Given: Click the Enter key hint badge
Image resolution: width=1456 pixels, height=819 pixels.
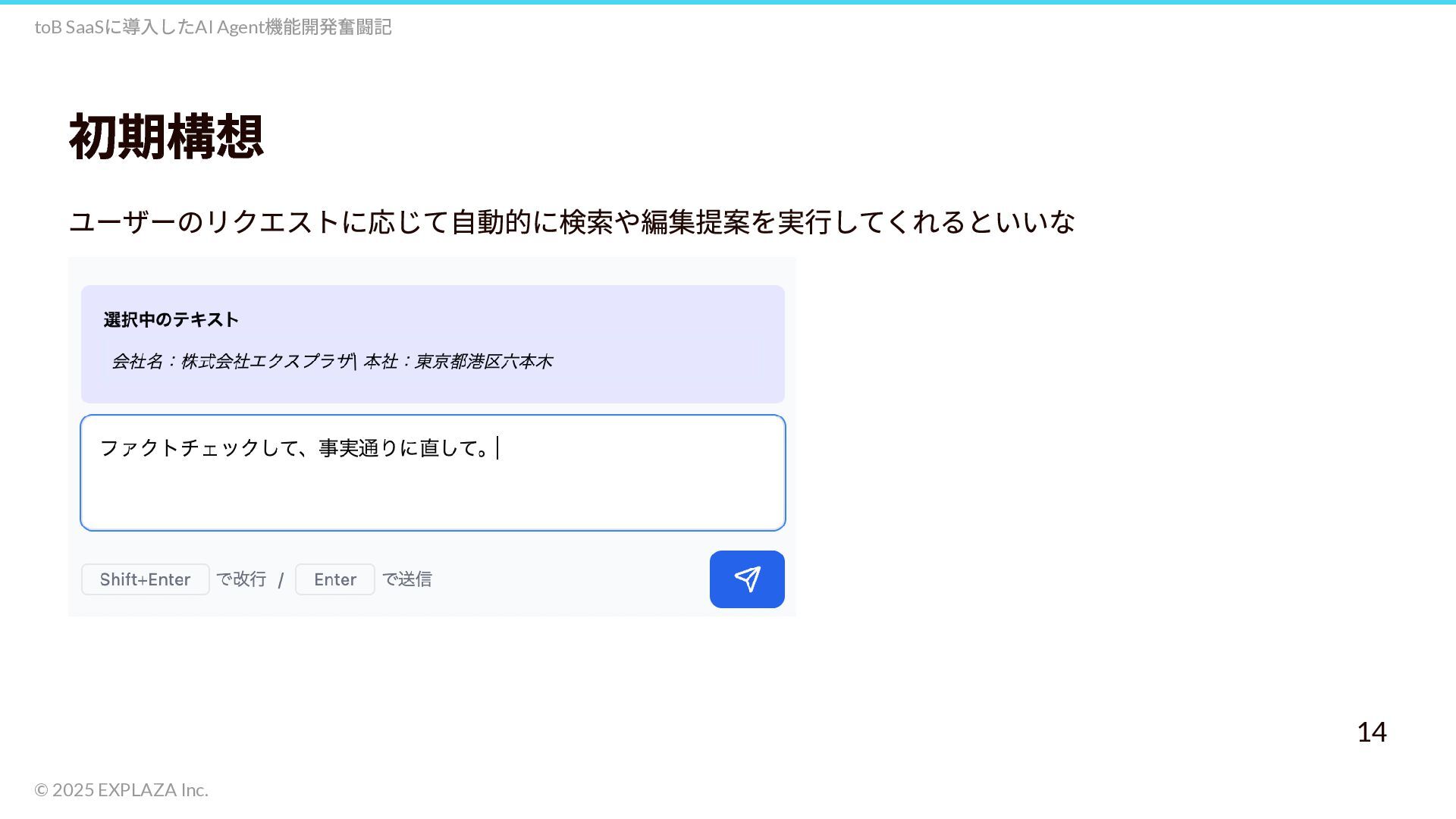Looking at the screenshot, I should tap(335, 579).
